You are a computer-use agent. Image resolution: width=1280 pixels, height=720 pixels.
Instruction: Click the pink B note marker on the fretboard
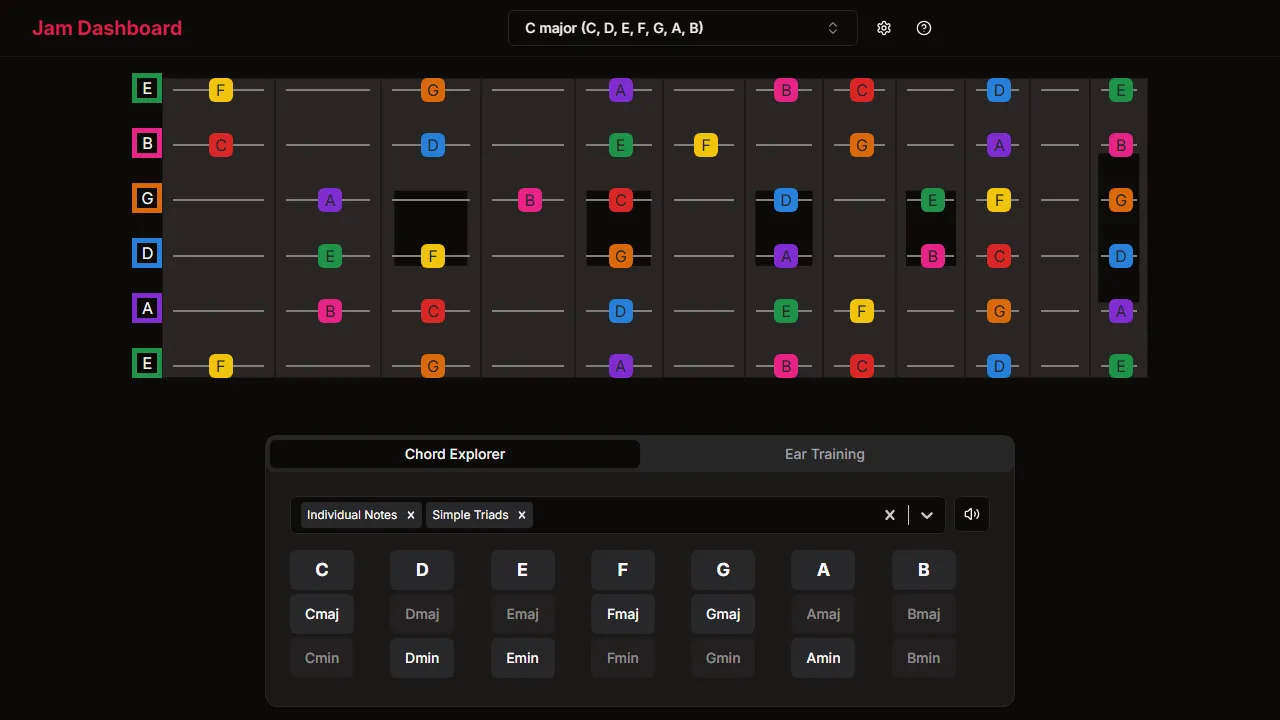pos(530,200)
